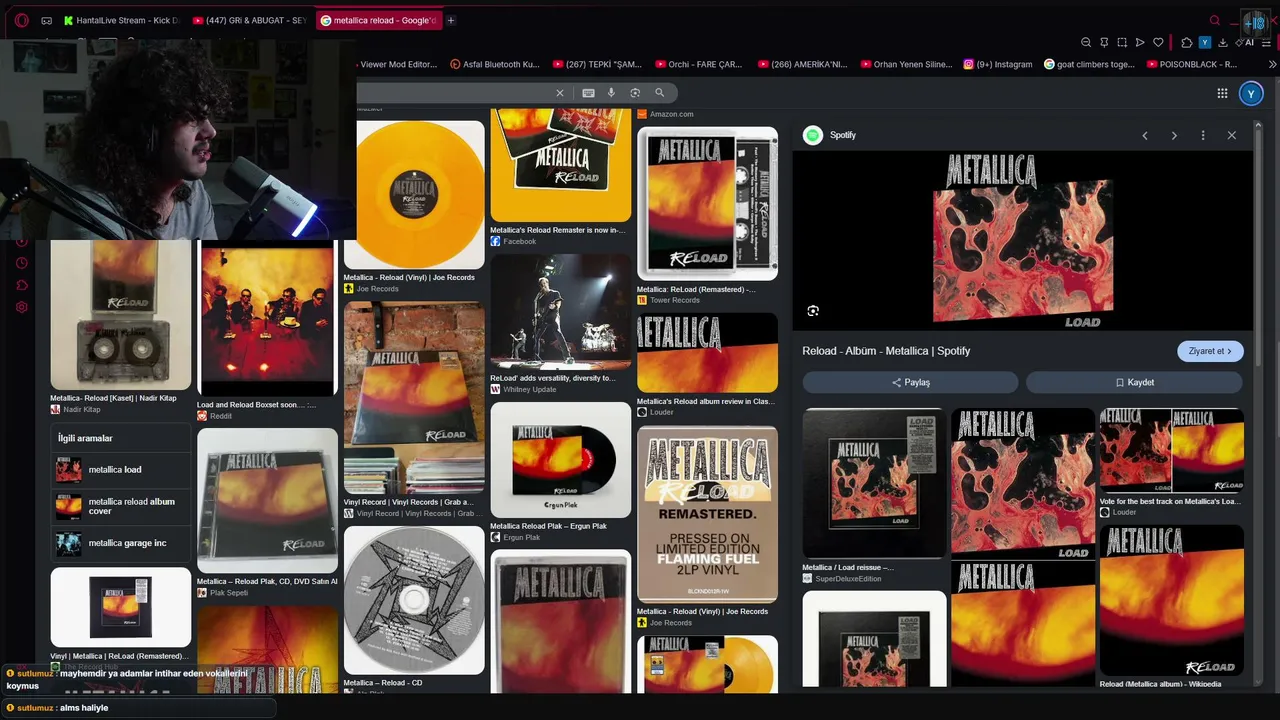Switch to HantalLive Stream Kick tab

(120, 20)
